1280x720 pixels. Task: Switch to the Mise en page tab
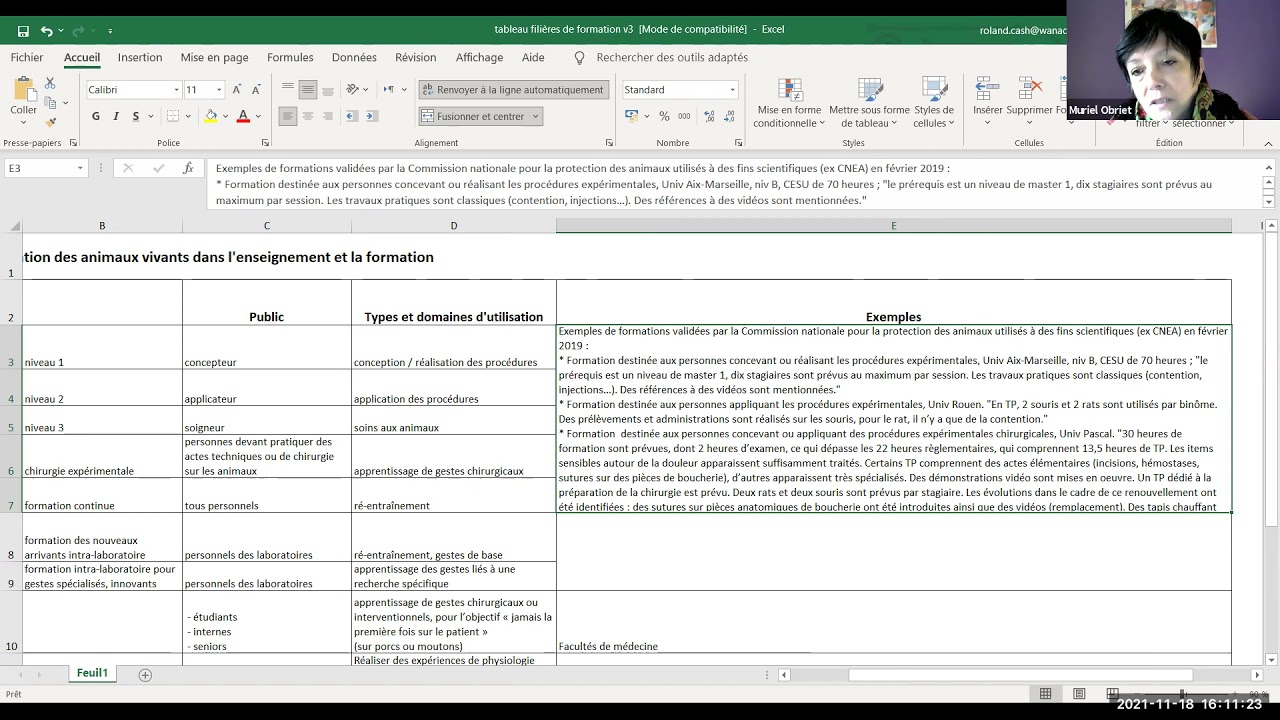(214, 58)
